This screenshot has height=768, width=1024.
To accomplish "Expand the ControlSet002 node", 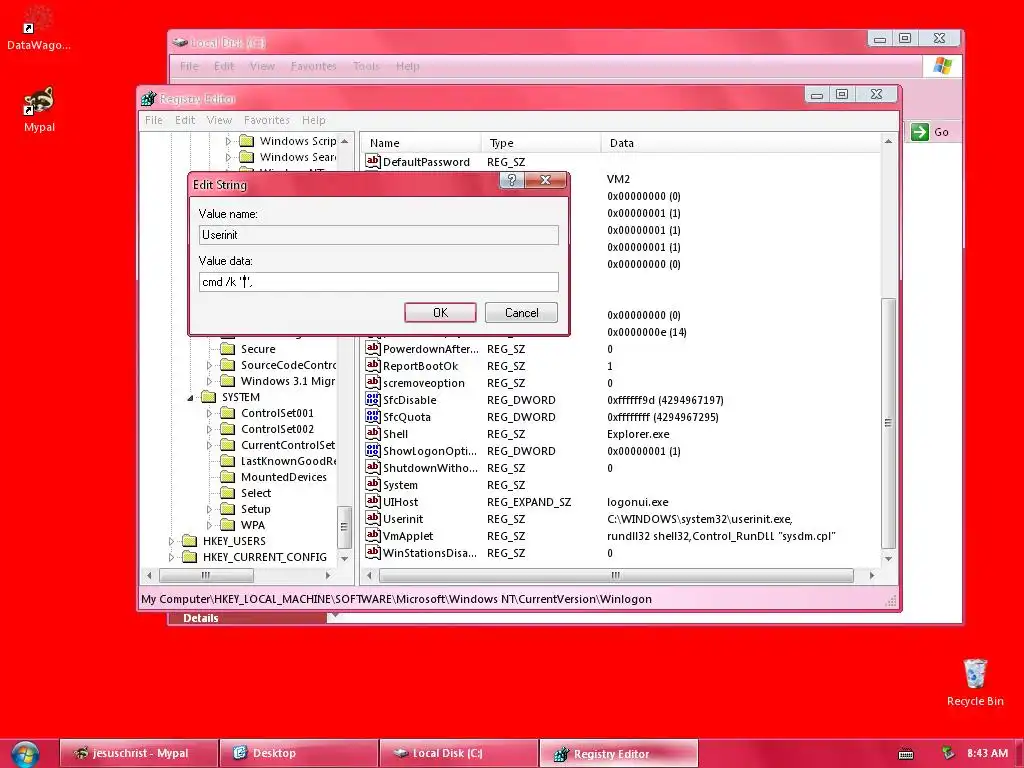I will (209, 429).
